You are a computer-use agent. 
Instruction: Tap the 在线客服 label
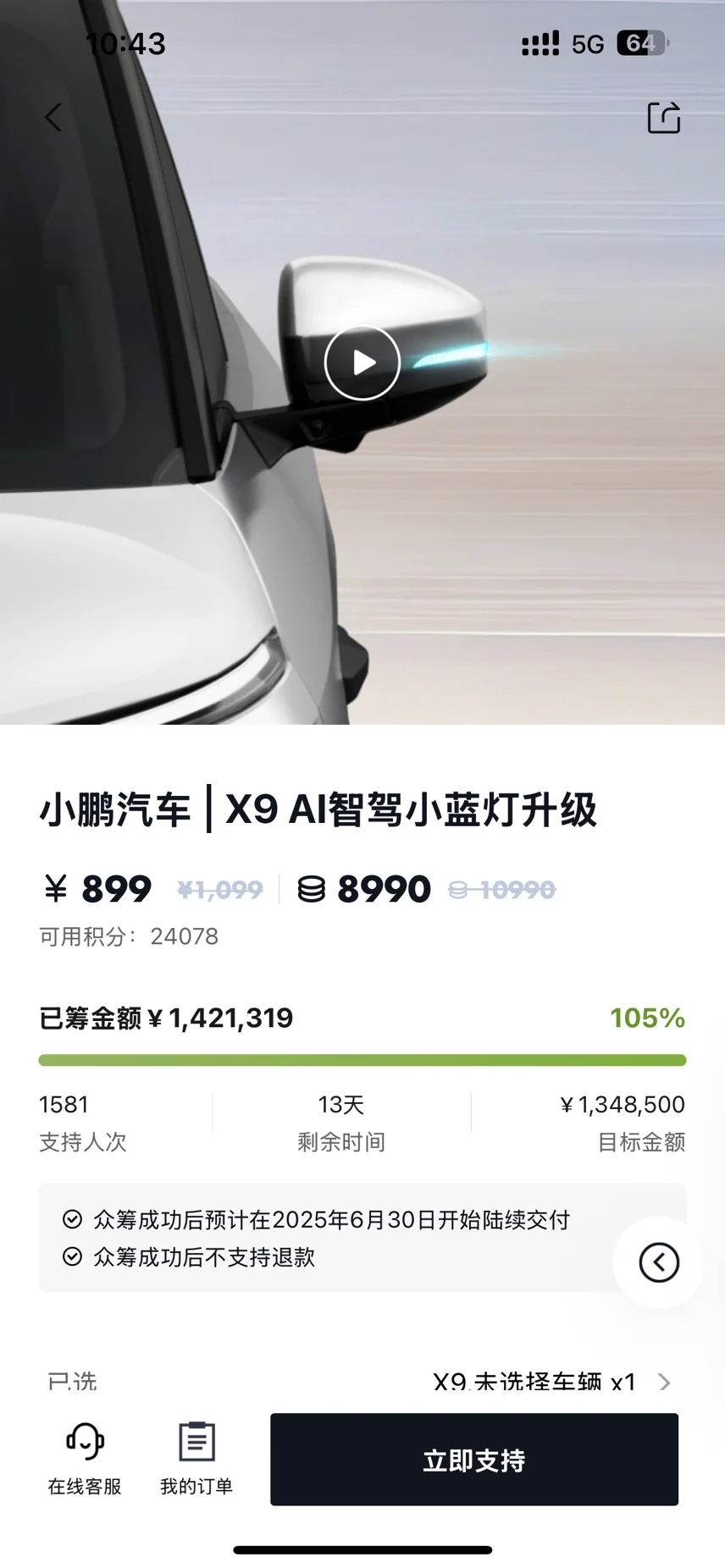tap(85, 1487)
